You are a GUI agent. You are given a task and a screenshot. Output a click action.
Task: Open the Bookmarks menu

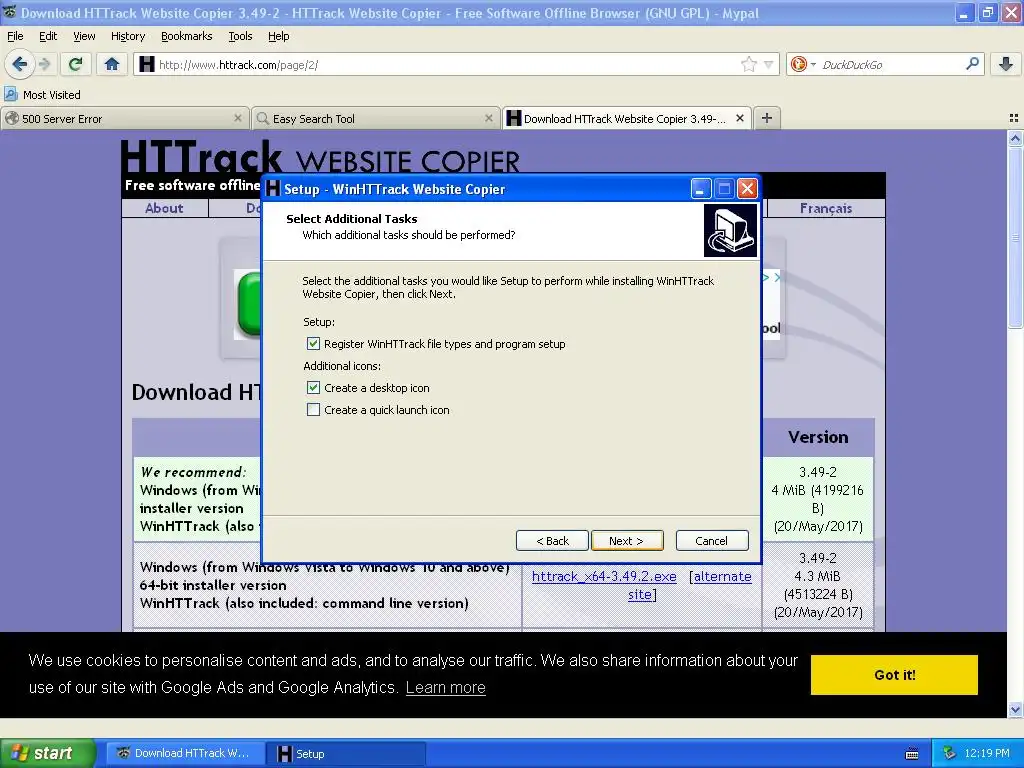(x=187, y=36)
